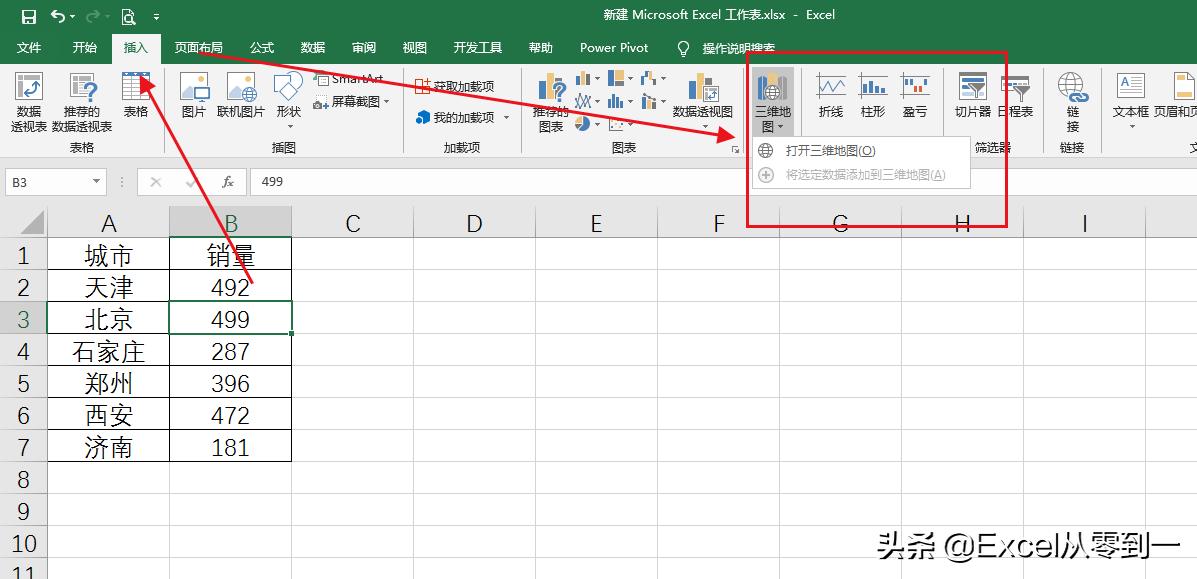The width and height of the screenshot is (1197, 579).
Task: Switch to the 公式 ribbon tab
Action: (x=261, y=47)
